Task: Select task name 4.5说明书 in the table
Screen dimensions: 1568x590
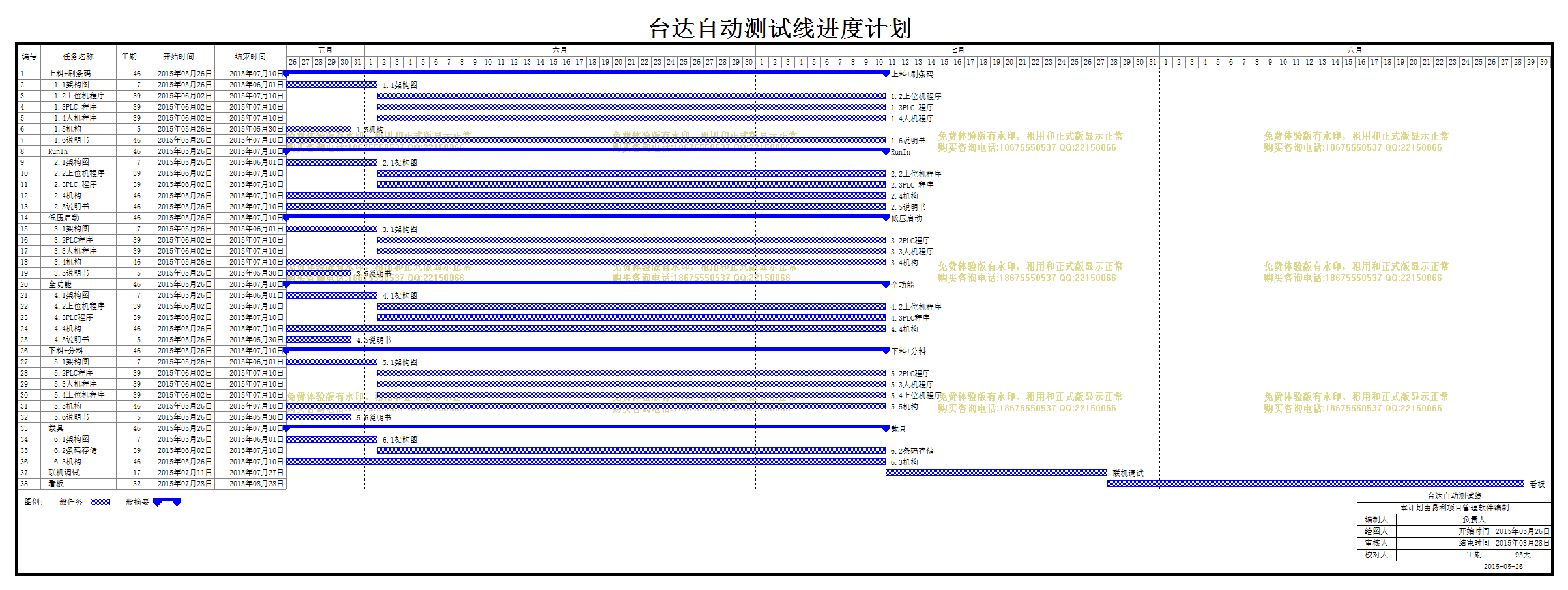Action: pyautogui.click(x=72, y=340)
